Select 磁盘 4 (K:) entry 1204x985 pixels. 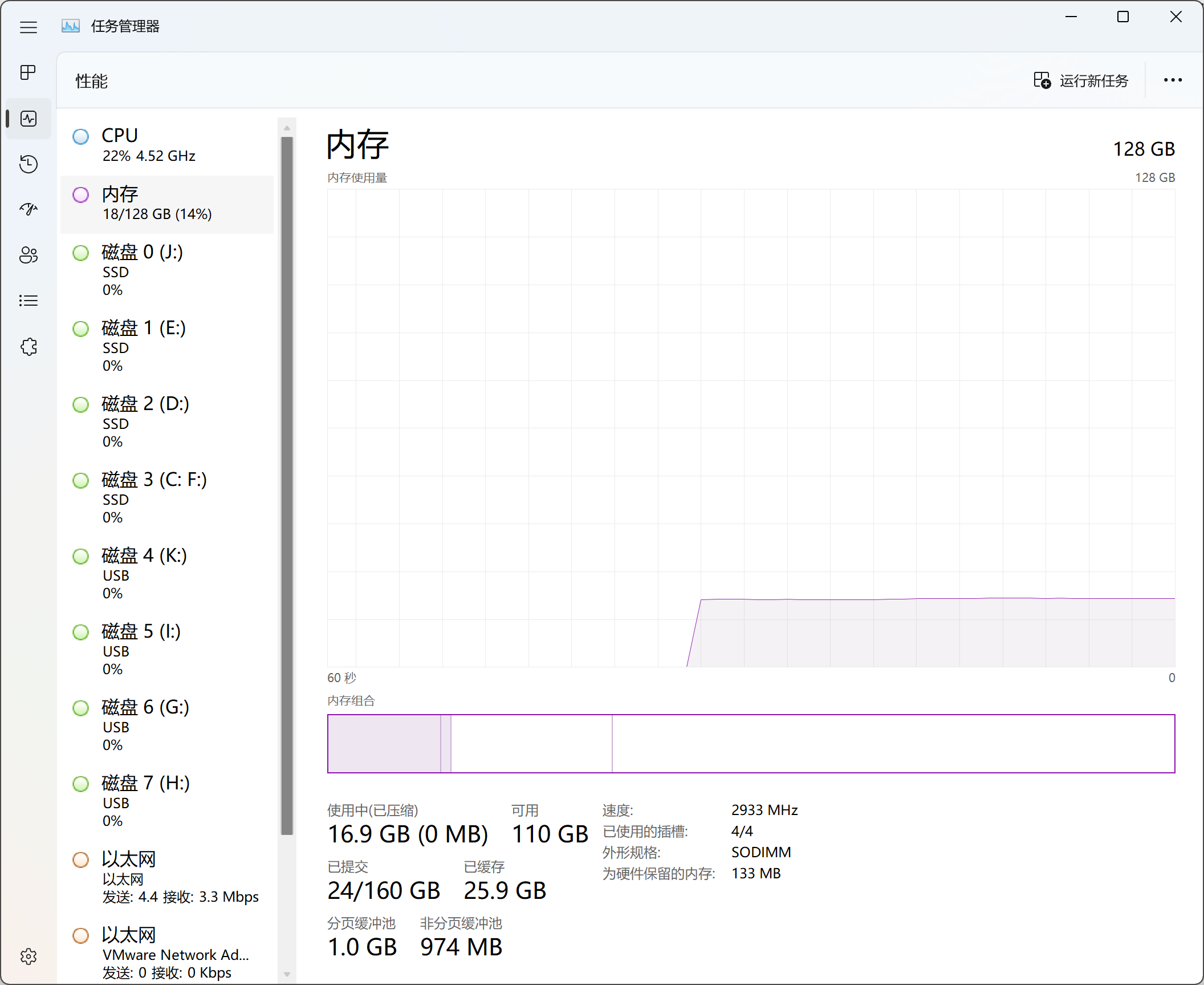[167, 574]
